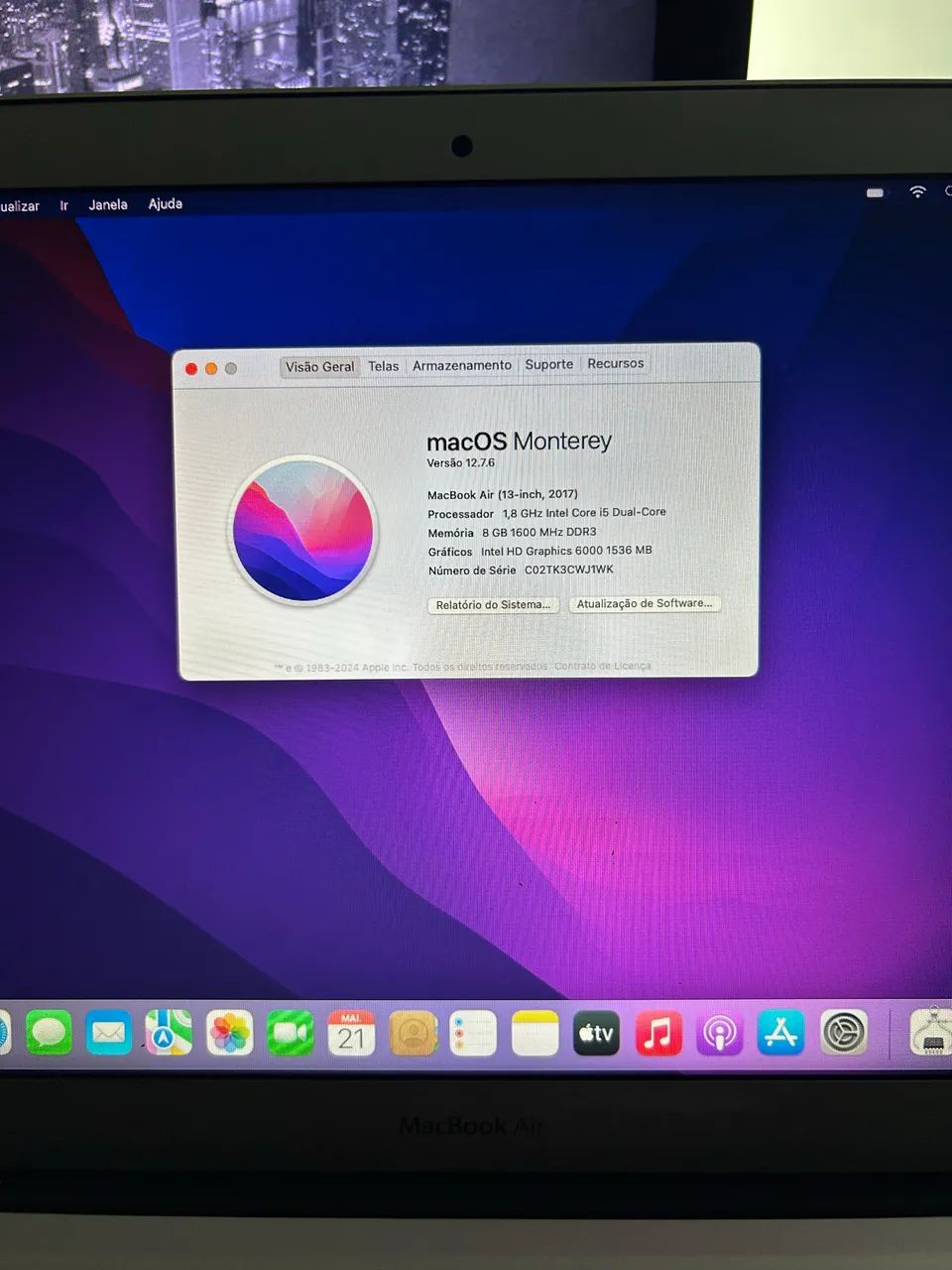Click the macOS Monterey logo image

(x=302, y=530)
